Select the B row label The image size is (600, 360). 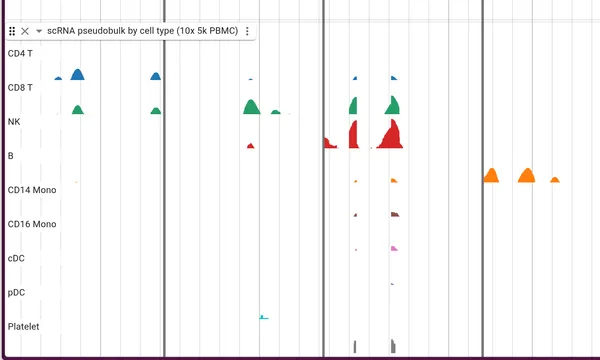pos(10,156)
